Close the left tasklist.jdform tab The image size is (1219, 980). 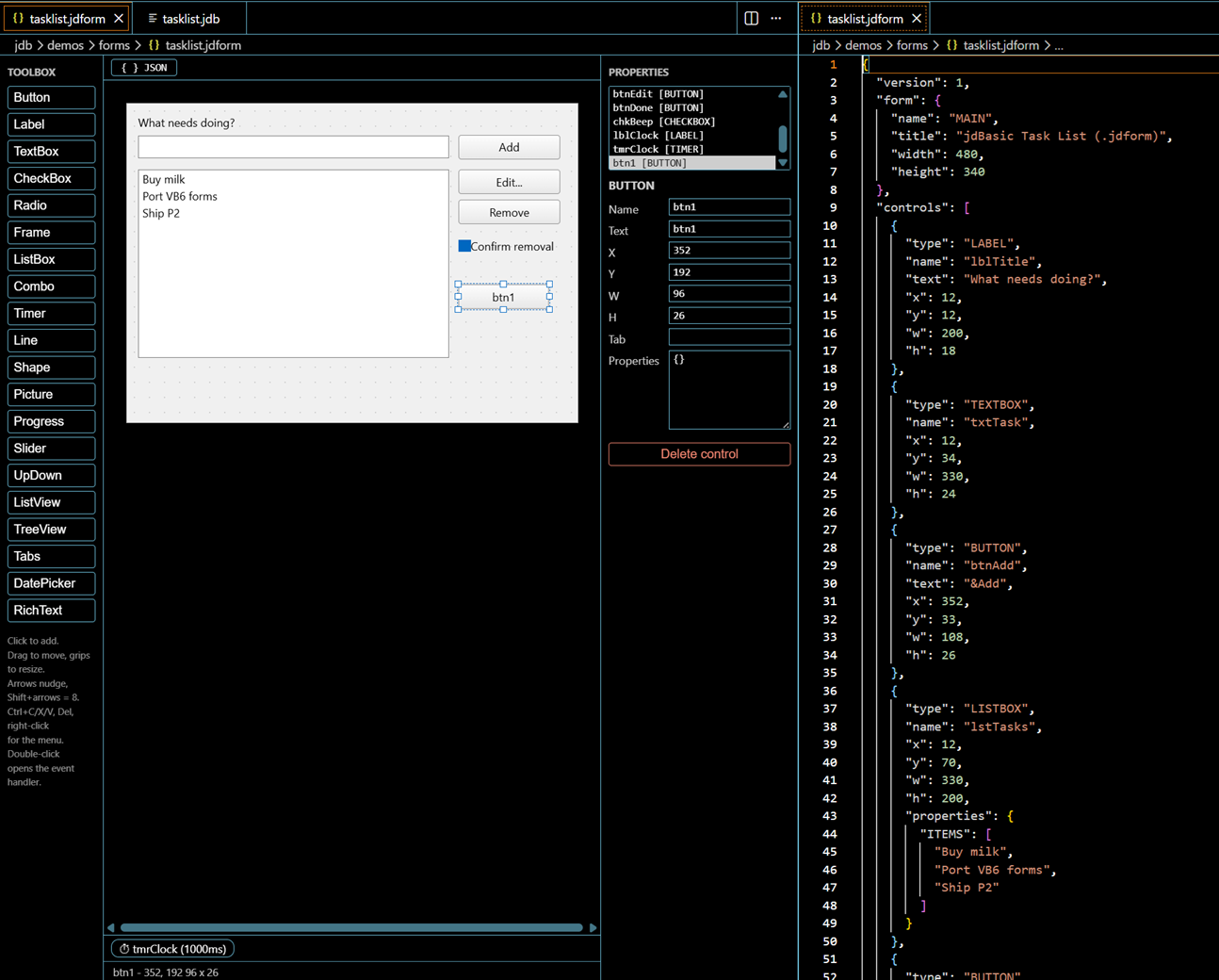(119, 18)
